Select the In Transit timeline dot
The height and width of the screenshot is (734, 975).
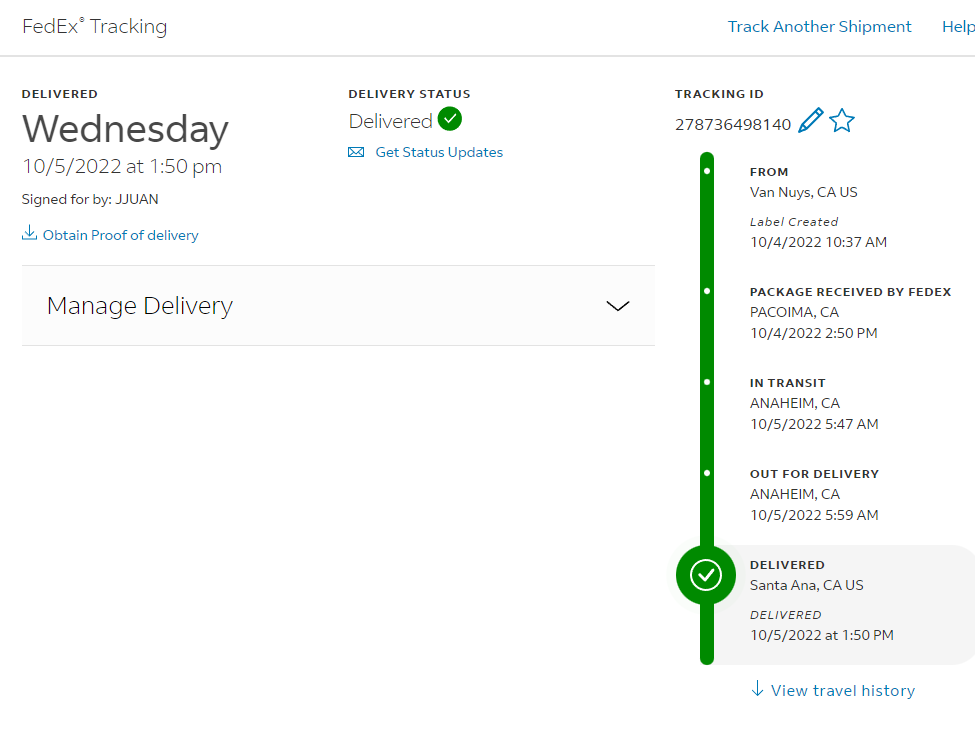pos(707,382)
